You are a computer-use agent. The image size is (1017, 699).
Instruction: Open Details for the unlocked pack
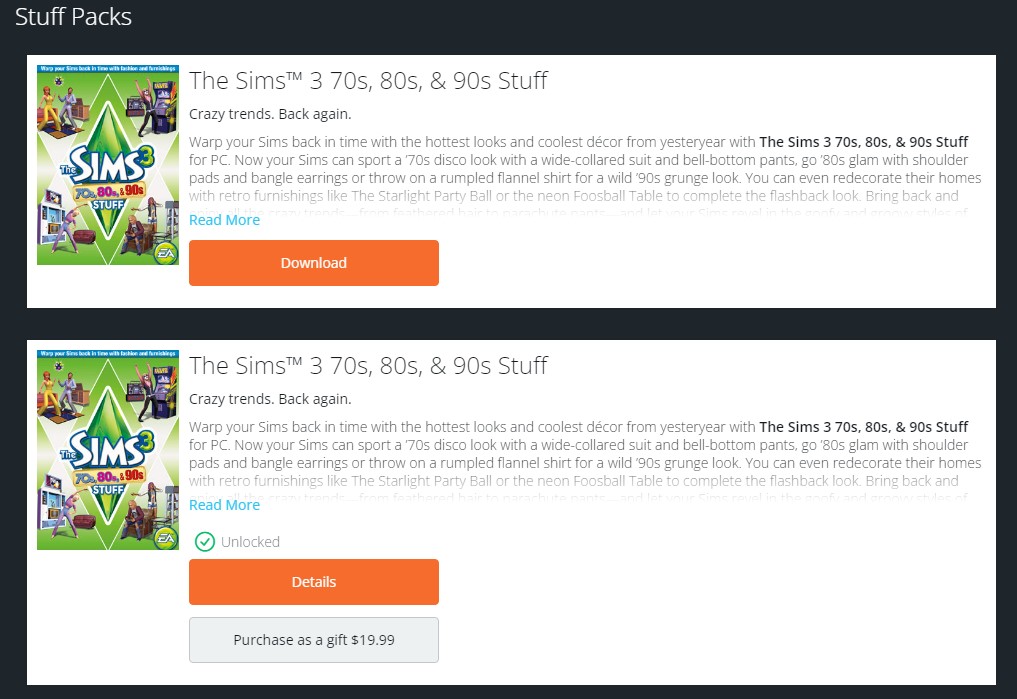pos(313,582)
